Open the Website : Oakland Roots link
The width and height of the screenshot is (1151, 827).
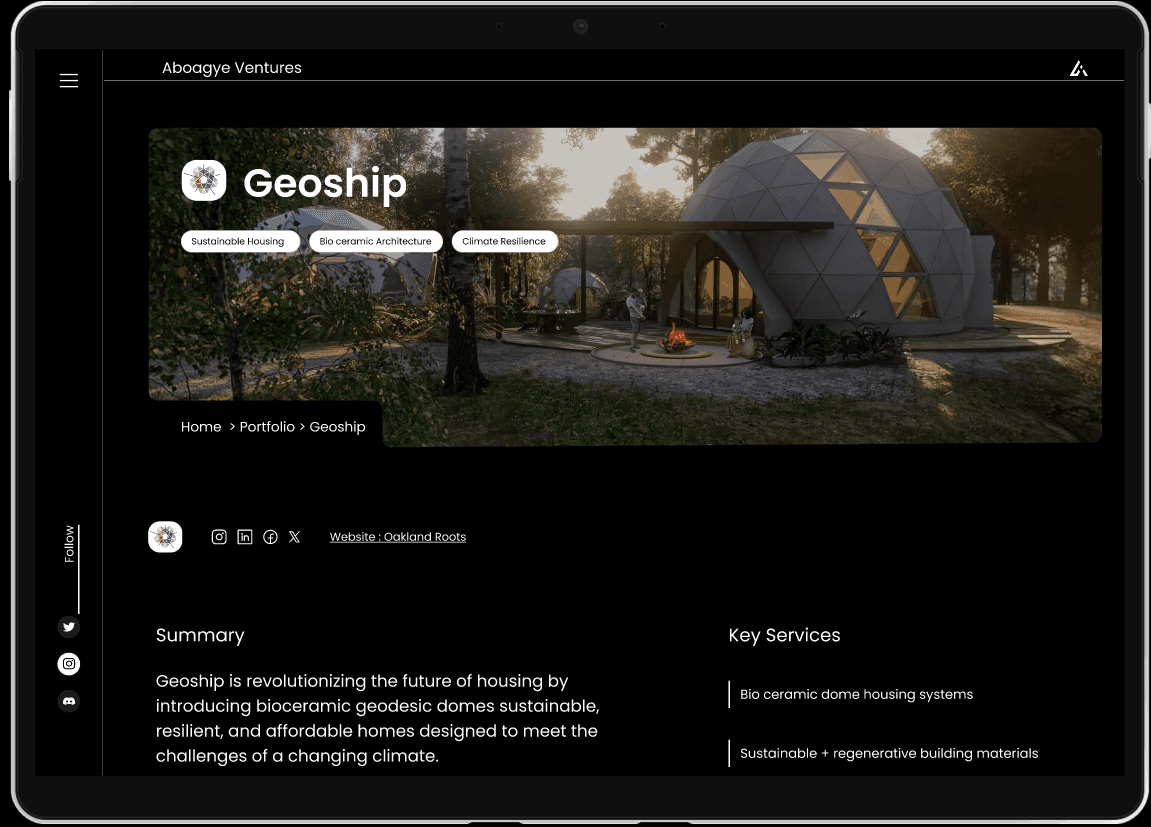[398, 537]
